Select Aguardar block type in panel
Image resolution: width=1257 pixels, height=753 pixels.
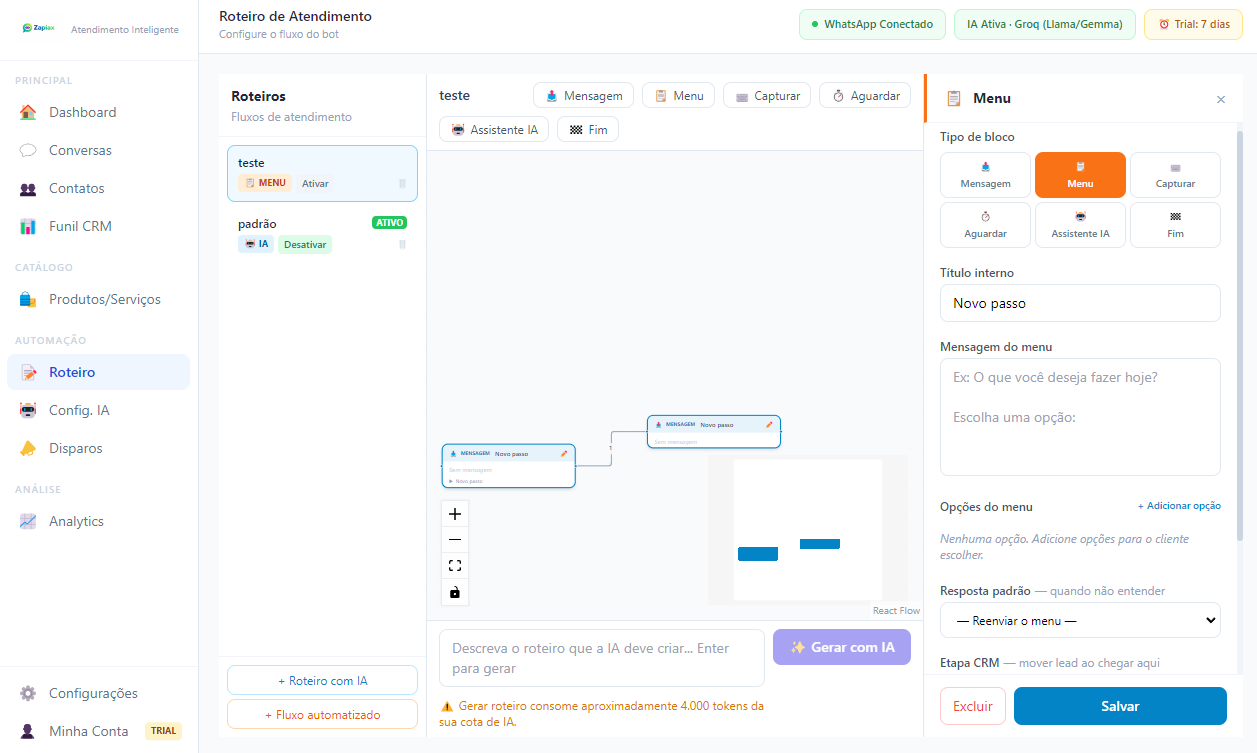[985, 225]
